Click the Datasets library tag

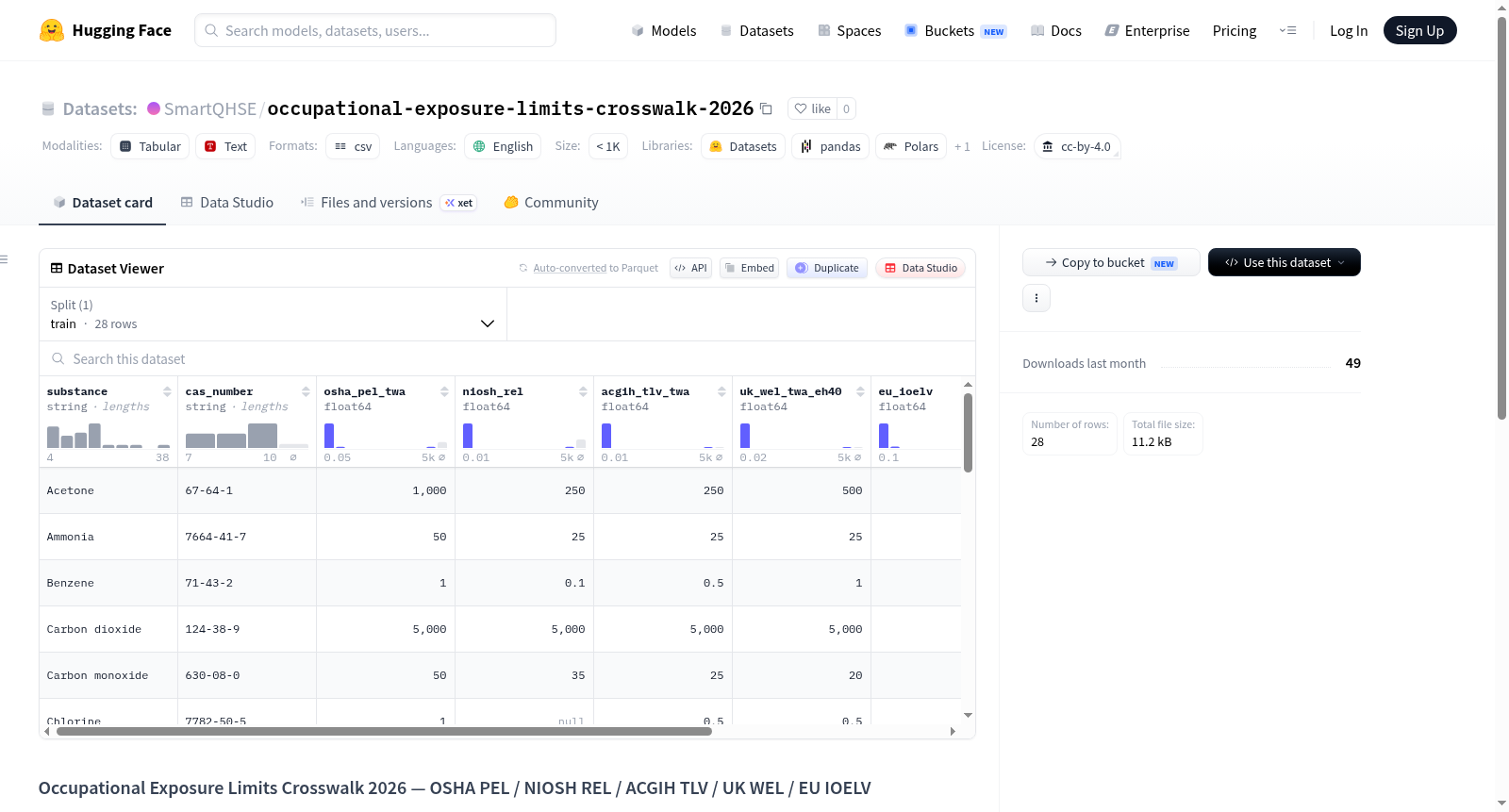click(743, 146)
